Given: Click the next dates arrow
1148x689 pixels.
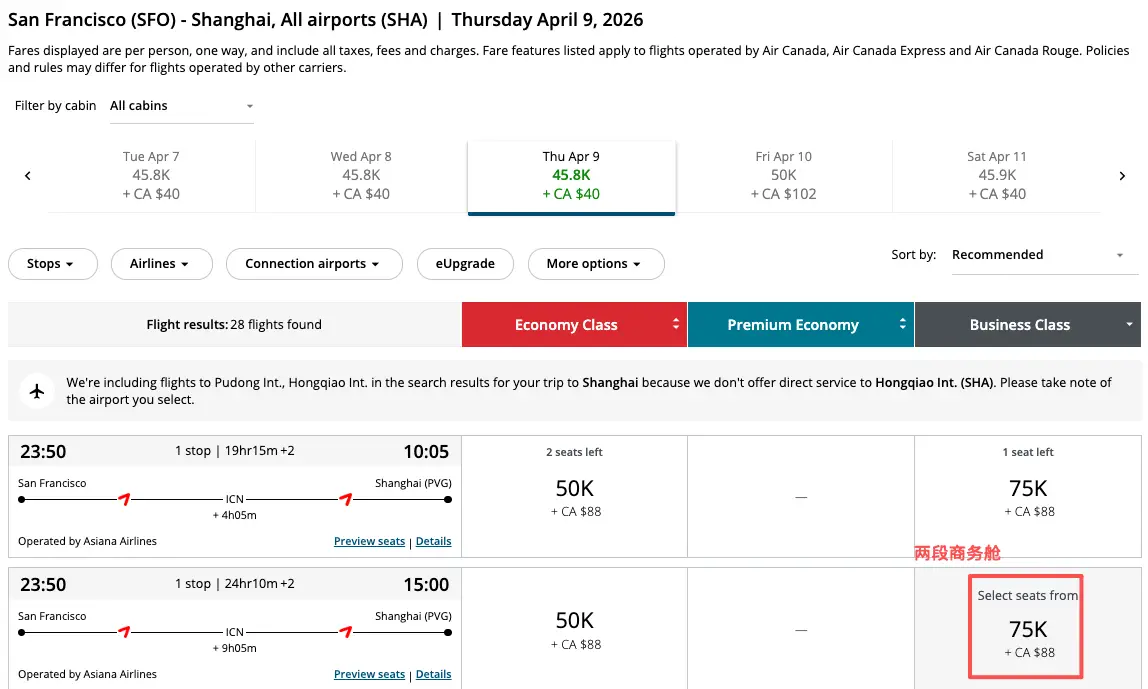Looking at the screenshot, I should click(x=1122, y=176).
